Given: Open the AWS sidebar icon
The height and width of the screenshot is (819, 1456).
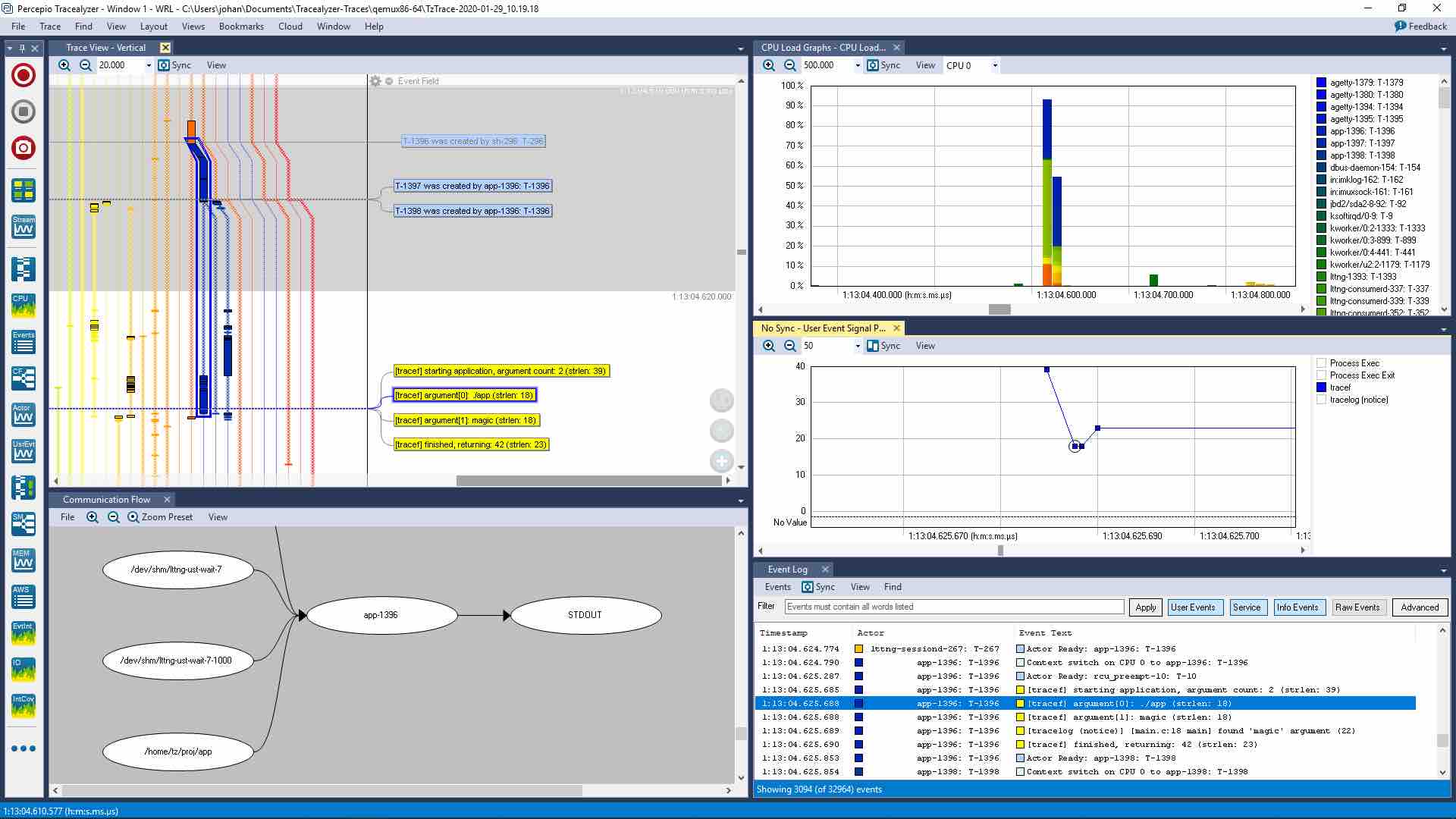Looking at the screenshot, I should point(24,597).
